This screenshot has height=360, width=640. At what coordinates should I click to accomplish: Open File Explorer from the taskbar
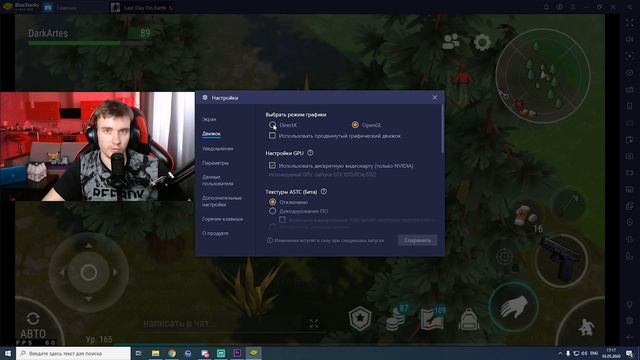point(156,353)
